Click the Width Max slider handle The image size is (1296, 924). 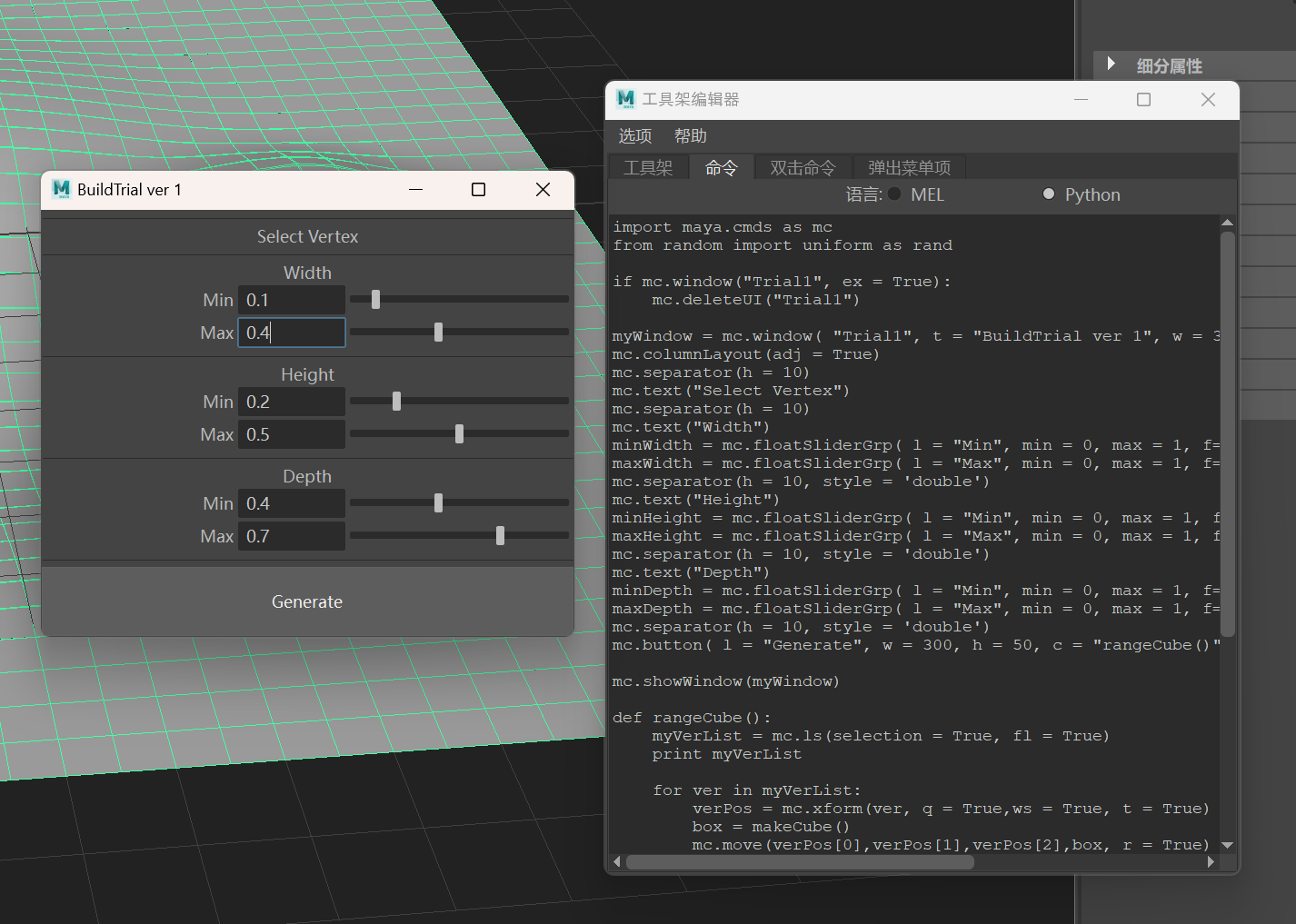[438, 332]
